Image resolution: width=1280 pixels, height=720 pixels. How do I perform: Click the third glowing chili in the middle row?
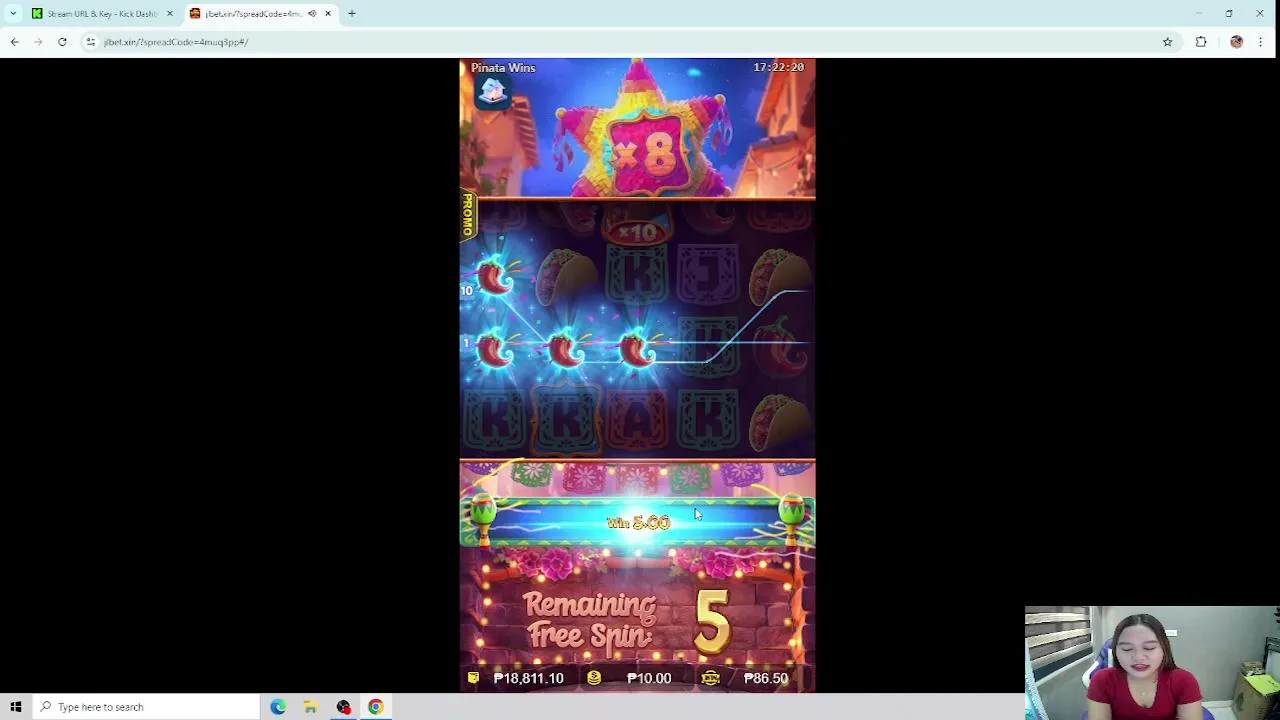point(636,350)
